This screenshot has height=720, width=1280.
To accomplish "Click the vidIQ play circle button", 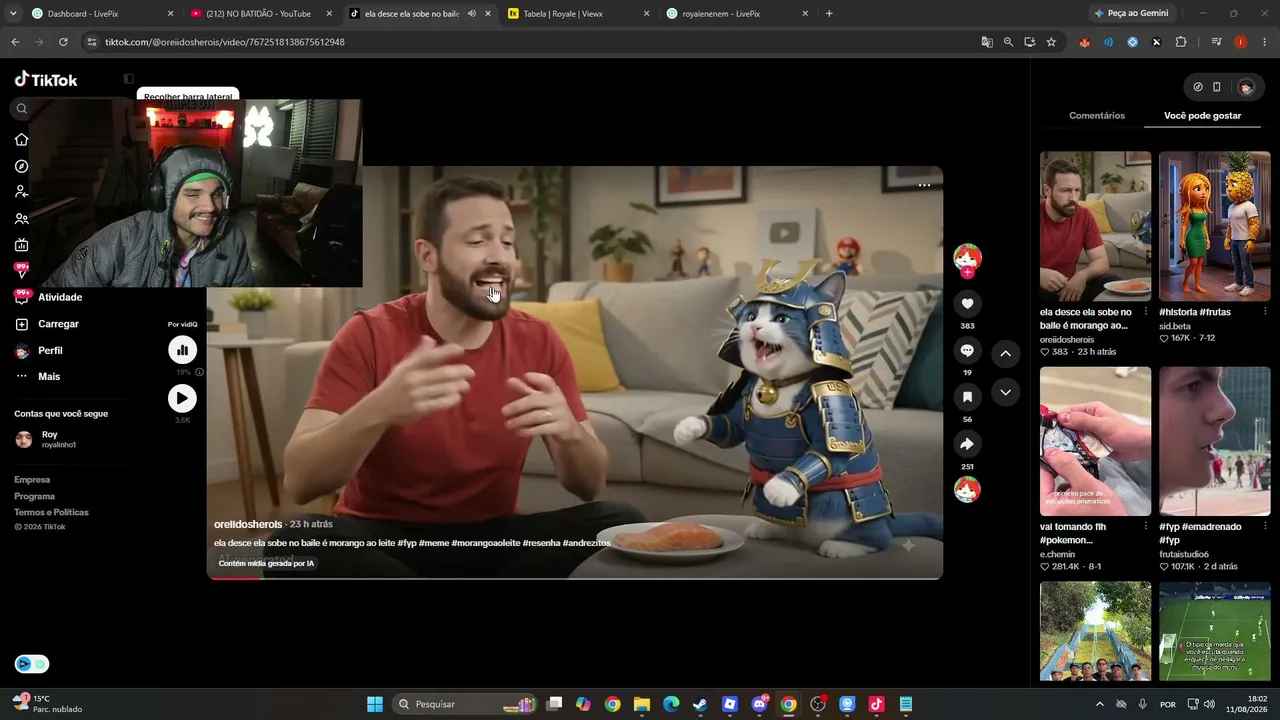I will pos(182,399).
